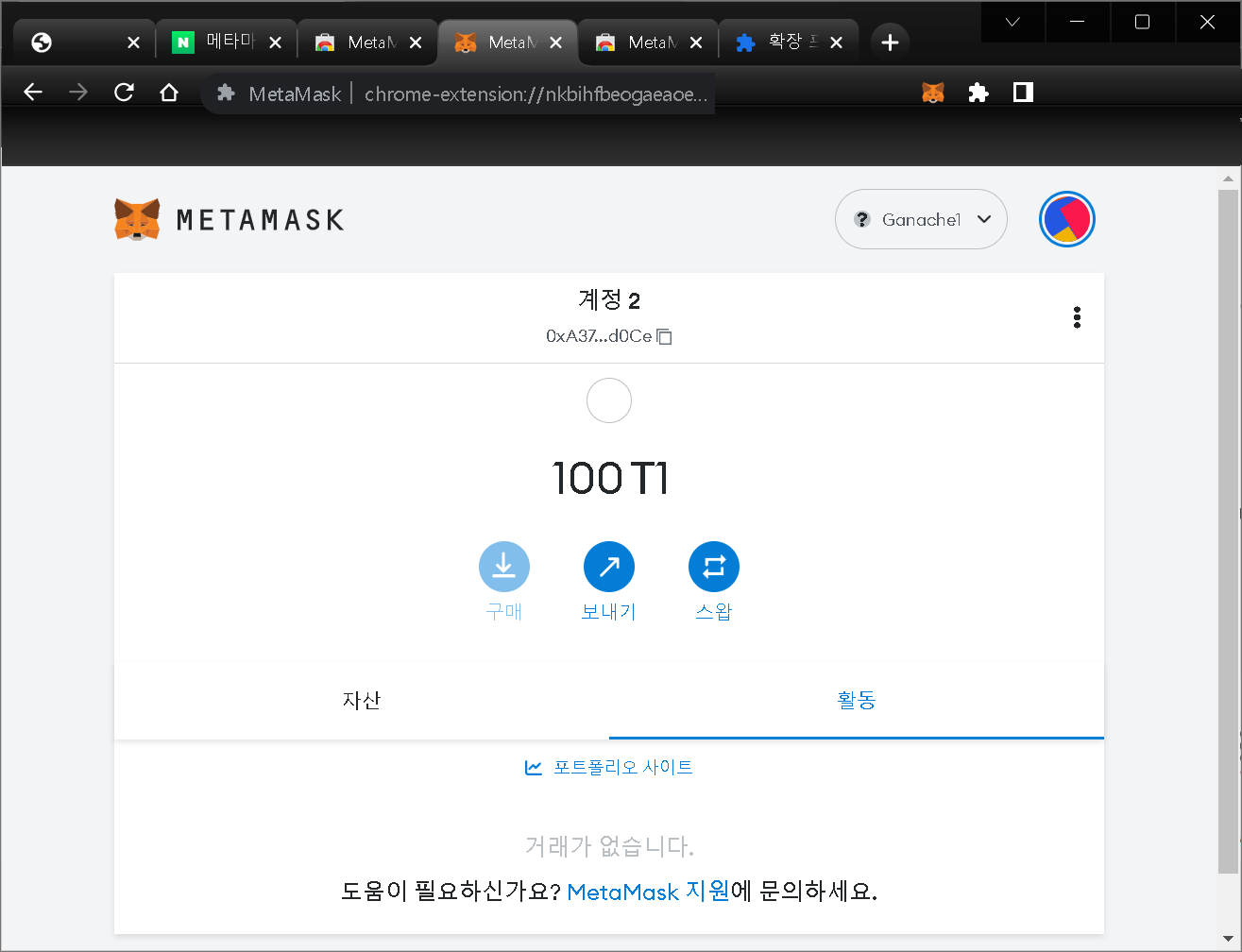The height and width of the screenshot is (952, 1242).
Task: Switch to the 활동 tab
Action: point(857,700)
